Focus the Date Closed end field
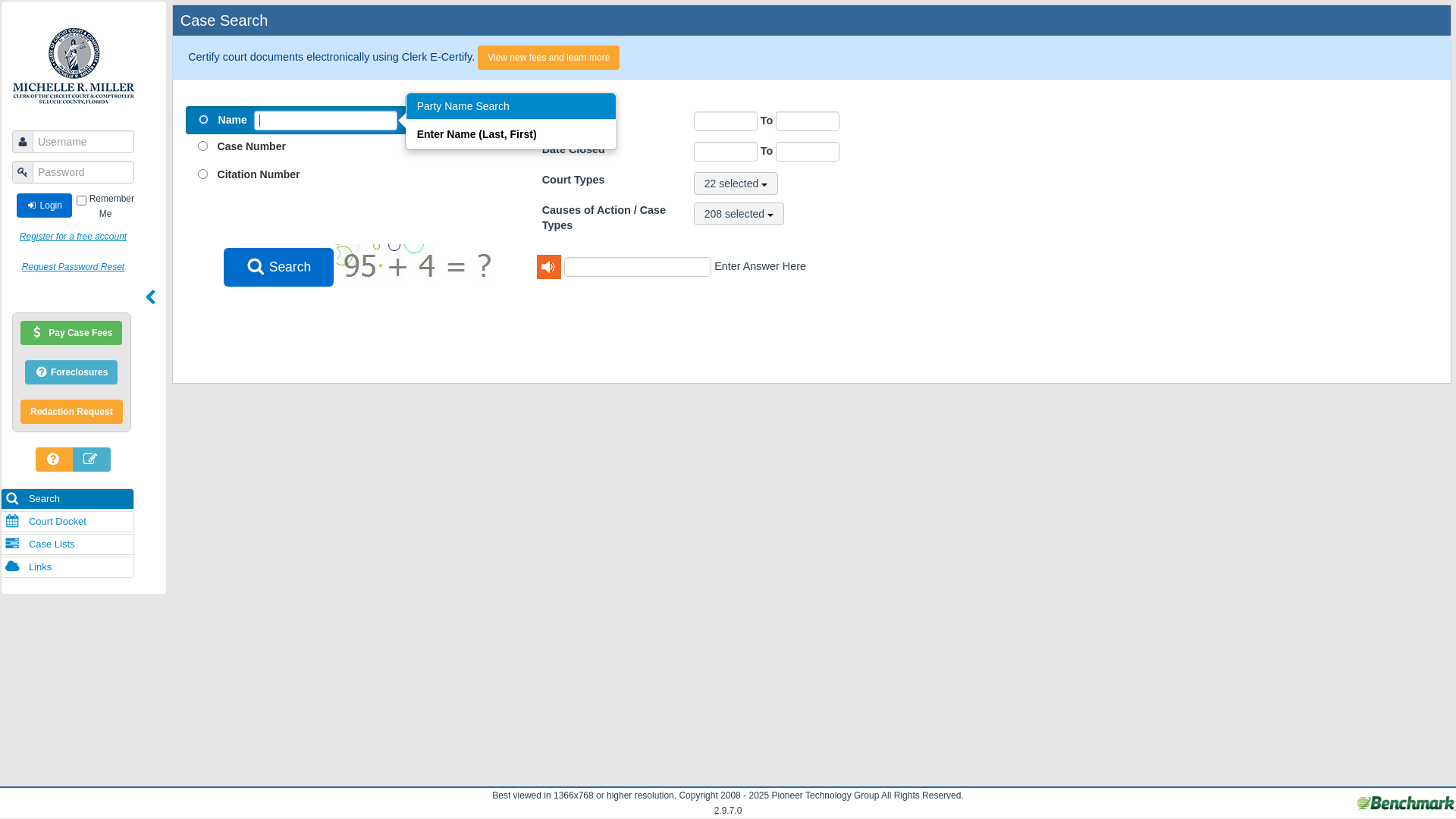Image resolution: width=1456 pixels, height=819 pixels. [x=808, y=152]
